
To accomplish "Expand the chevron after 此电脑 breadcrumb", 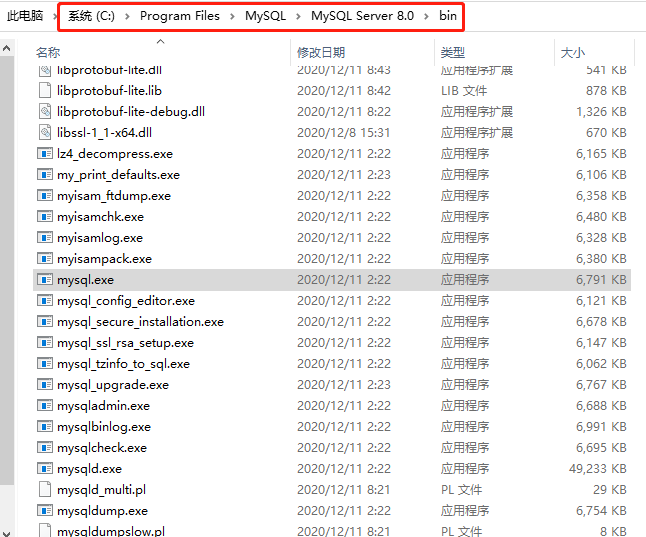I will 54,16.
